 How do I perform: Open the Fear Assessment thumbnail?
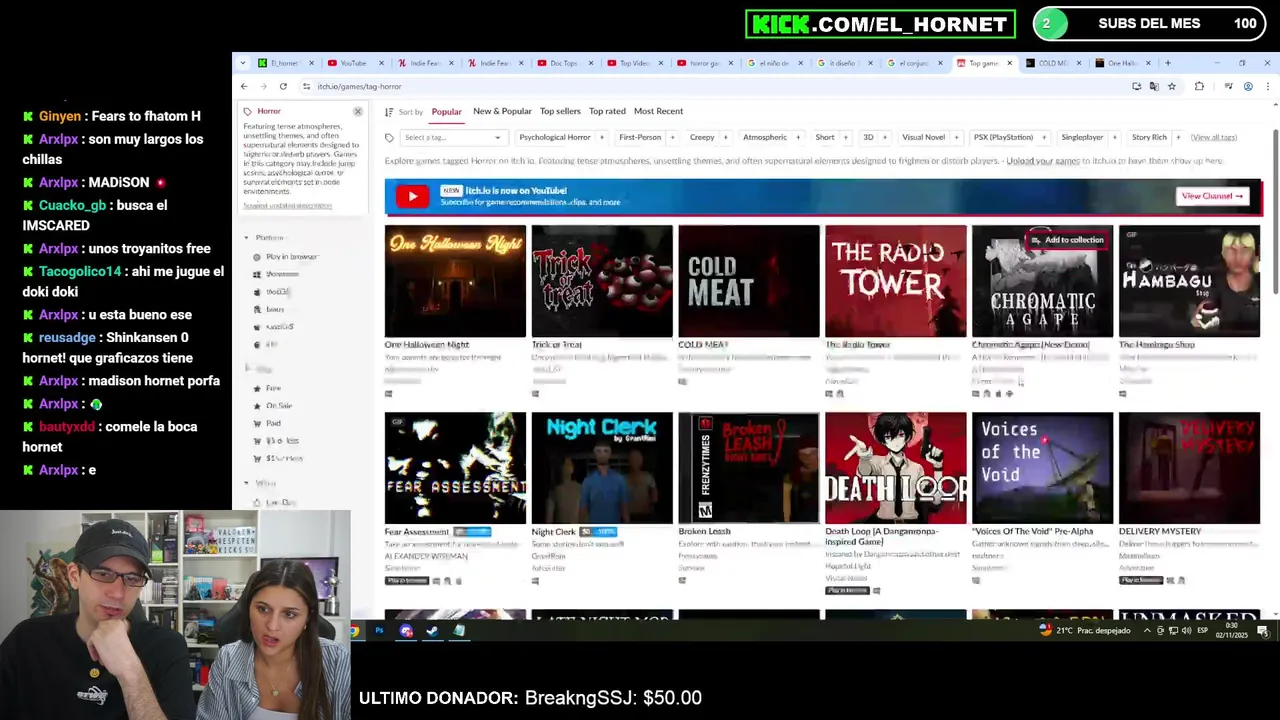[x=455, y=468]
